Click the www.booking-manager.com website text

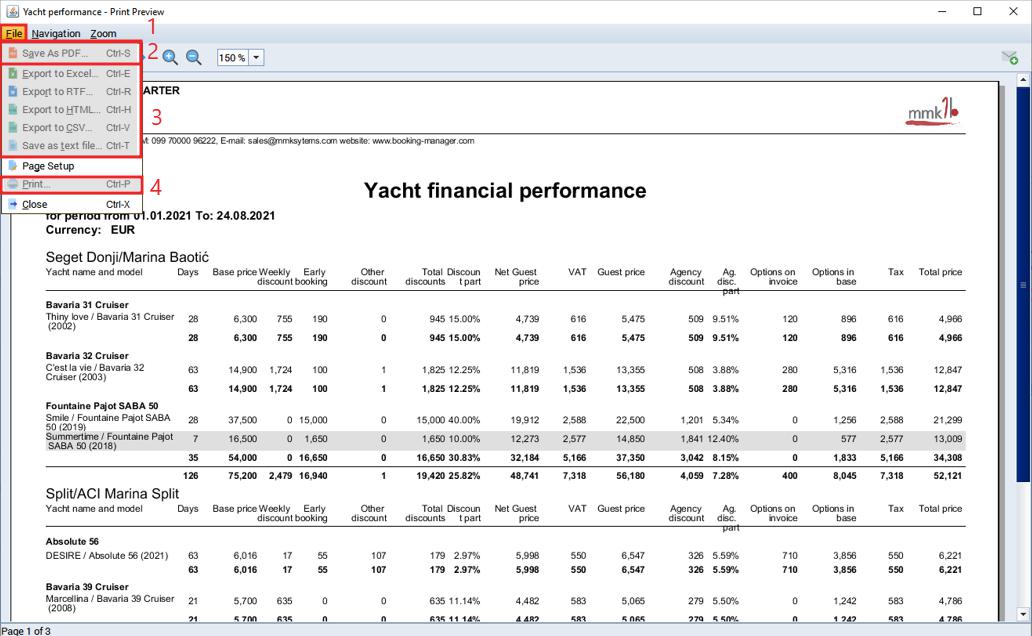(x=423, y=141)
